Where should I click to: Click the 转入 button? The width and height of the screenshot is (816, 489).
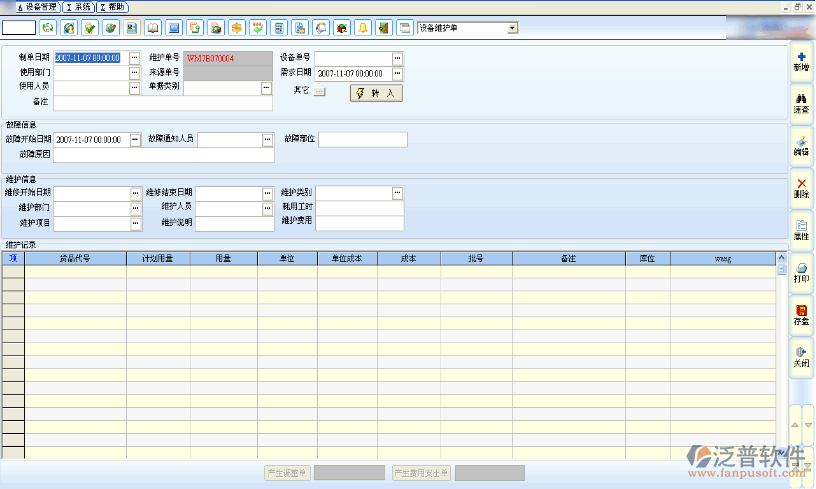tap(376, 93)
